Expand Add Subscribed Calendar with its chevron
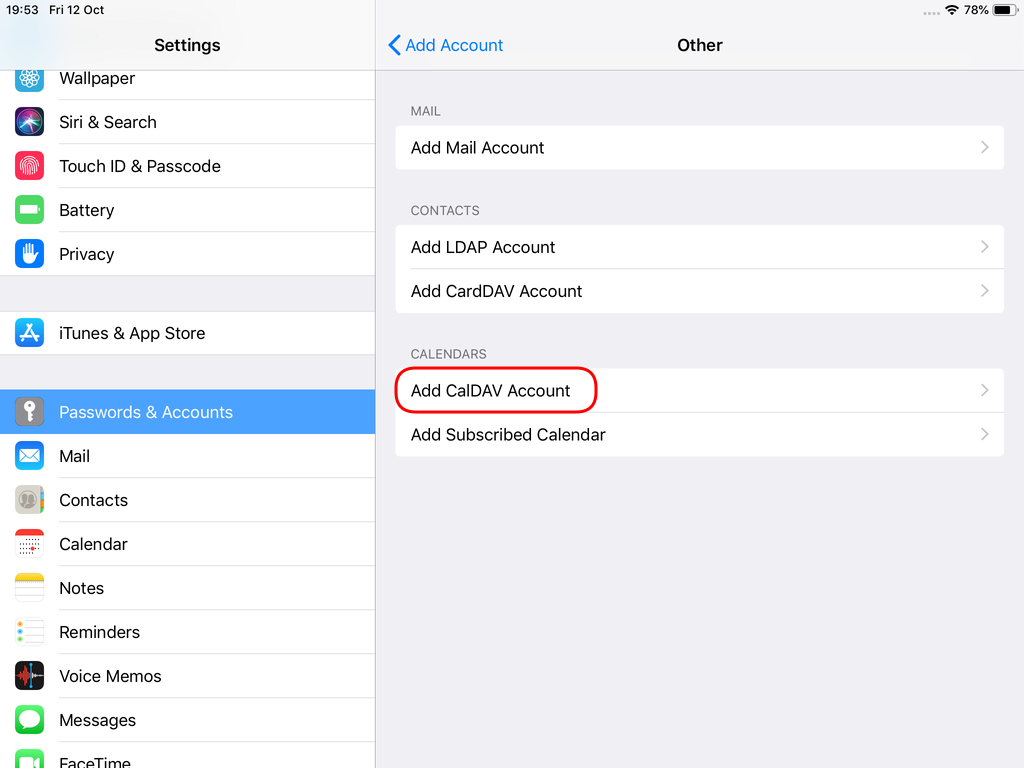The image size is (1024, 768). (985, 434)
